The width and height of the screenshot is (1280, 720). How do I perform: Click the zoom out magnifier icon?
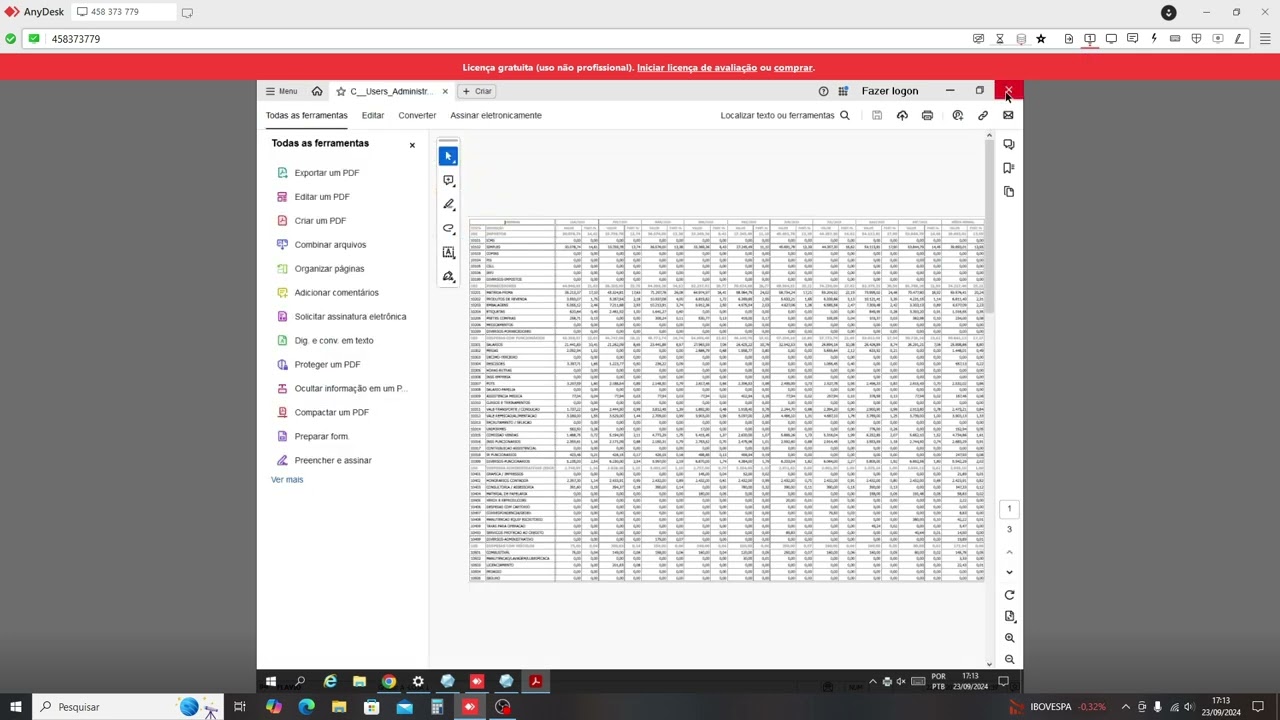[1009, 659]
